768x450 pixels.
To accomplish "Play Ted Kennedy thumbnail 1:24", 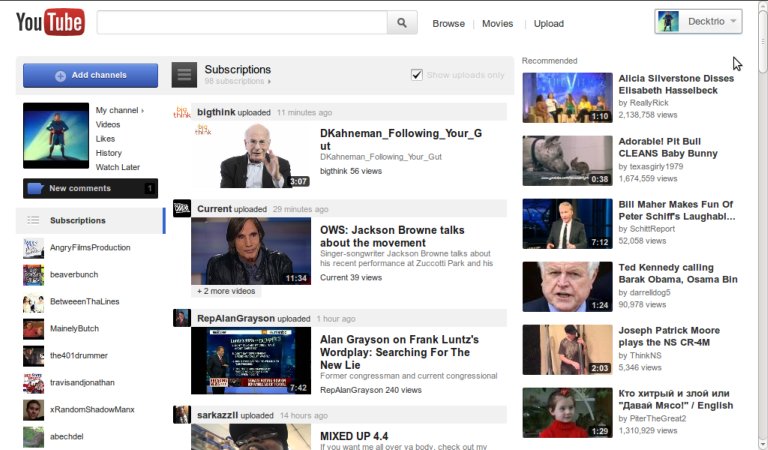I will (567, 287).
